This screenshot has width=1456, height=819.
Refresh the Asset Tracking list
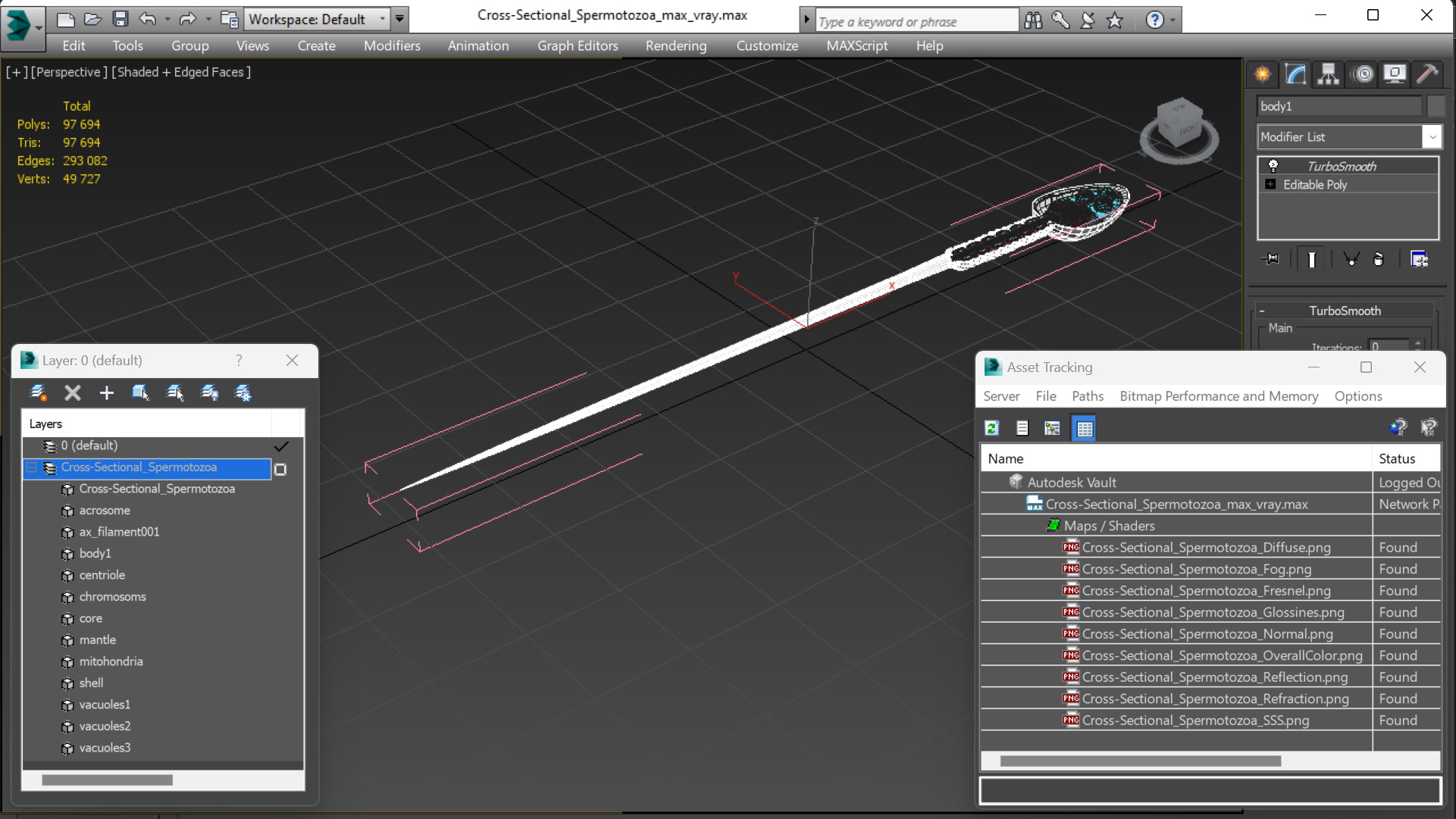(991, 428)
